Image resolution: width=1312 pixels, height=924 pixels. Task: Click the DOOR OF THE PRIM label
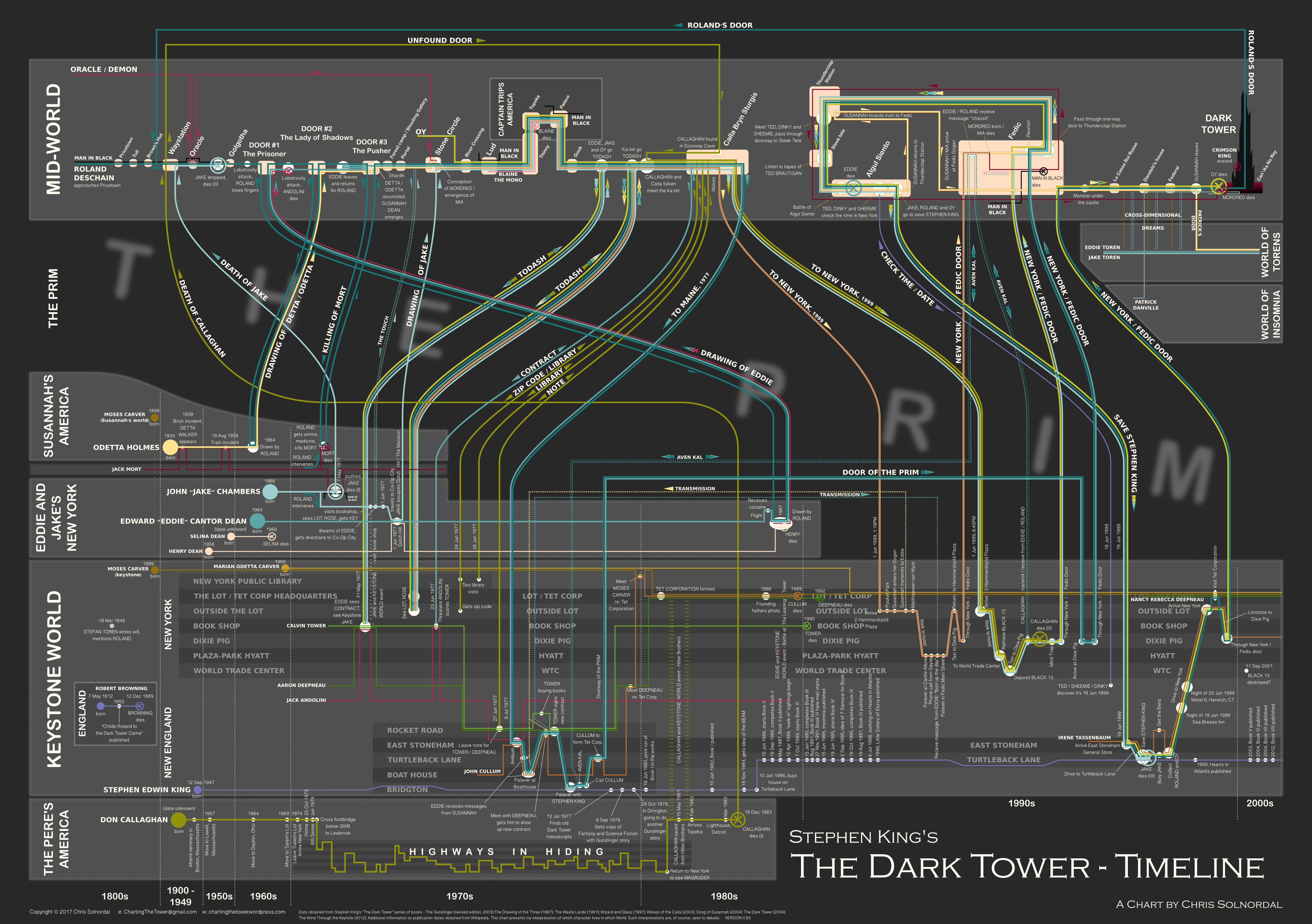[x=881, y=472]
